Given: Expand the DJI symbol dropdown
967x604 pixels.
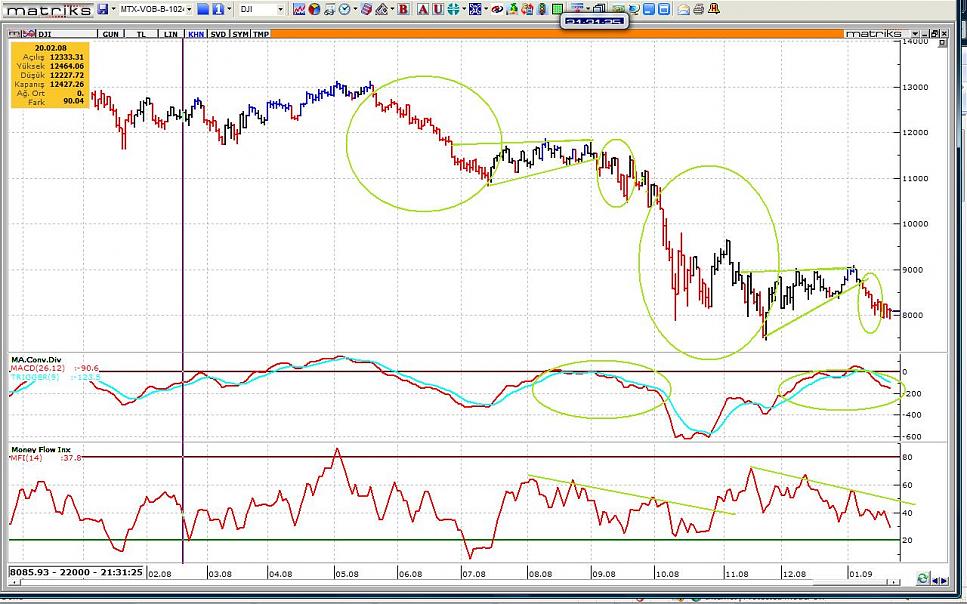Looking at the screenshot, I should [x=279, y=9].
